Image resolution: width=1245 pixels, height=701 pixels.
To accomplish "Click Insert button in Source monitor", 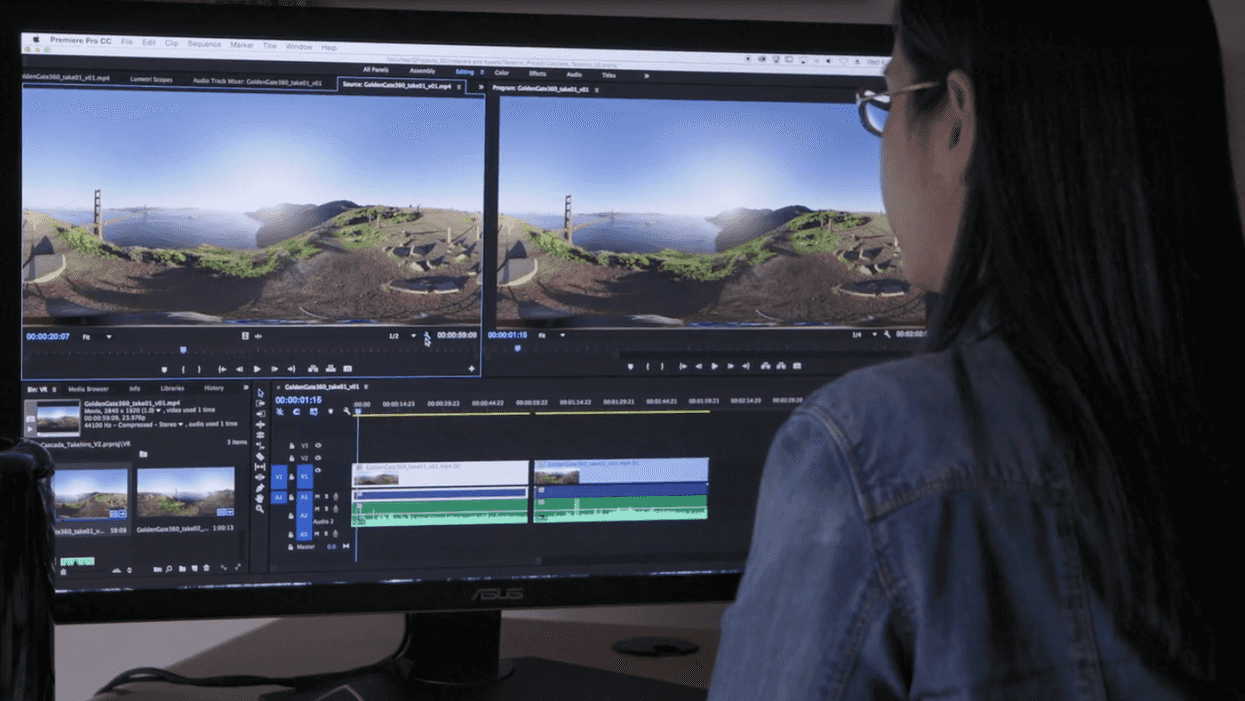I will pos(313,369).
